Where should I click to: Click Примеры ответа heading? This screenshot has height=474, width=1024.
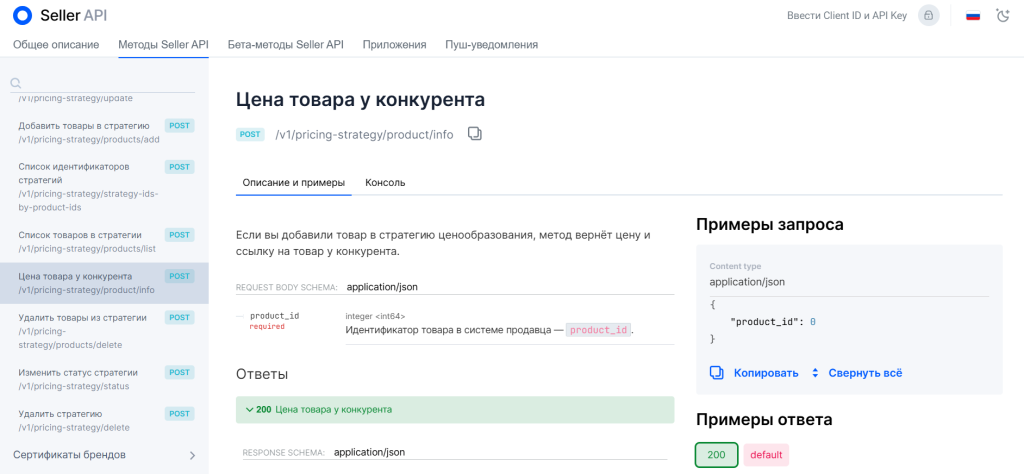[x=764, y=420]
